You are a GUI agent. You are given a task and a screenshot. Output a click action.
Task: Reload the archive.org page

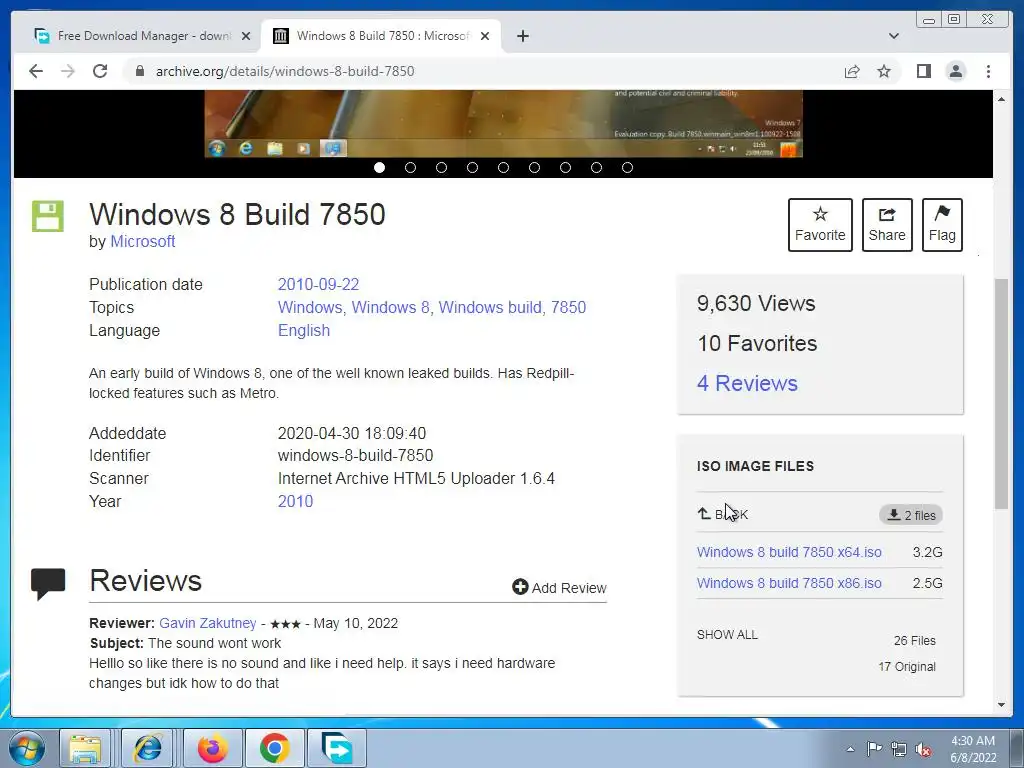point(100,71)
